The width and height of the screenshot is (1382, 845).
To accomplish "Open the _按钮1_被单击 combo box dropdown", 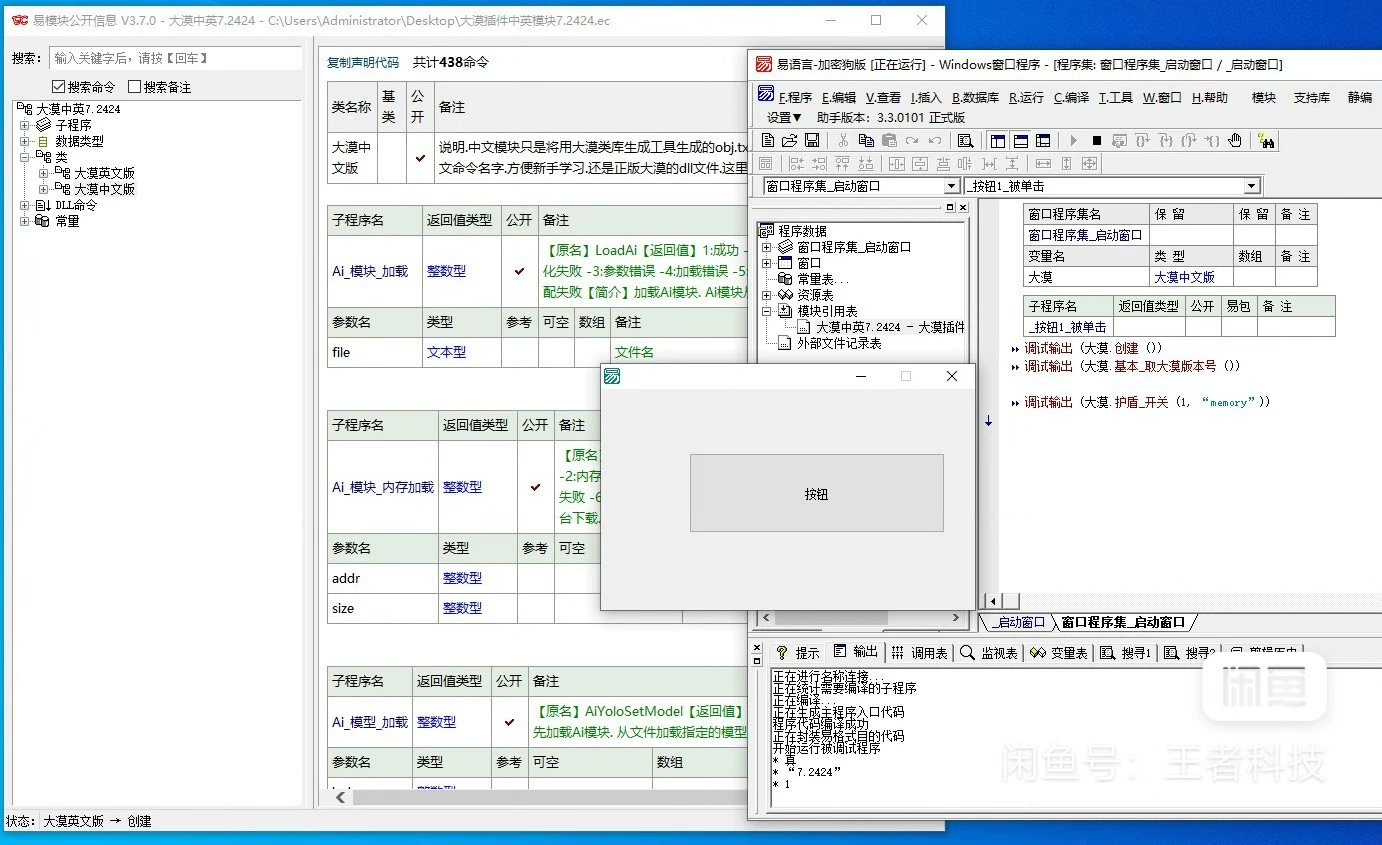I will click(x=1251, y=186).
